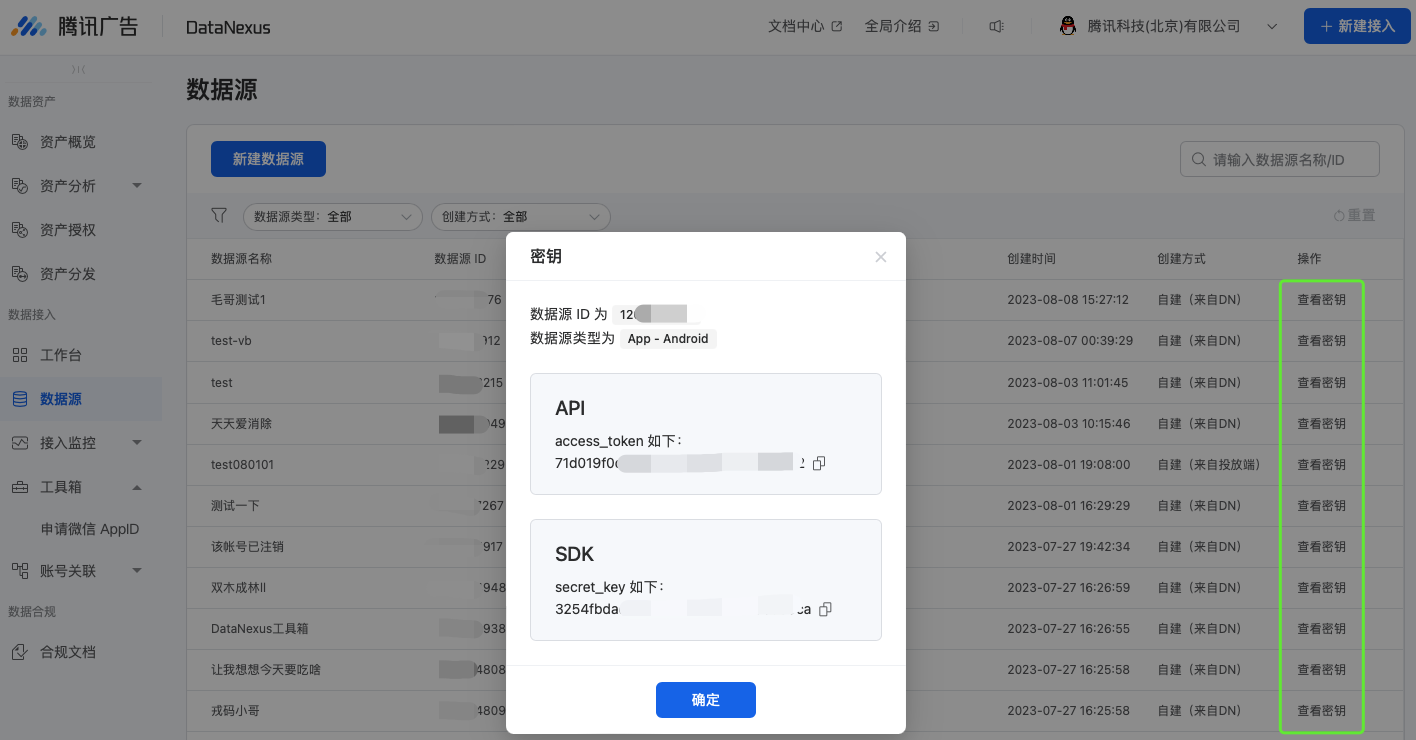Copy the access_token value
The image size is (1416, 740).
point(819,463)
